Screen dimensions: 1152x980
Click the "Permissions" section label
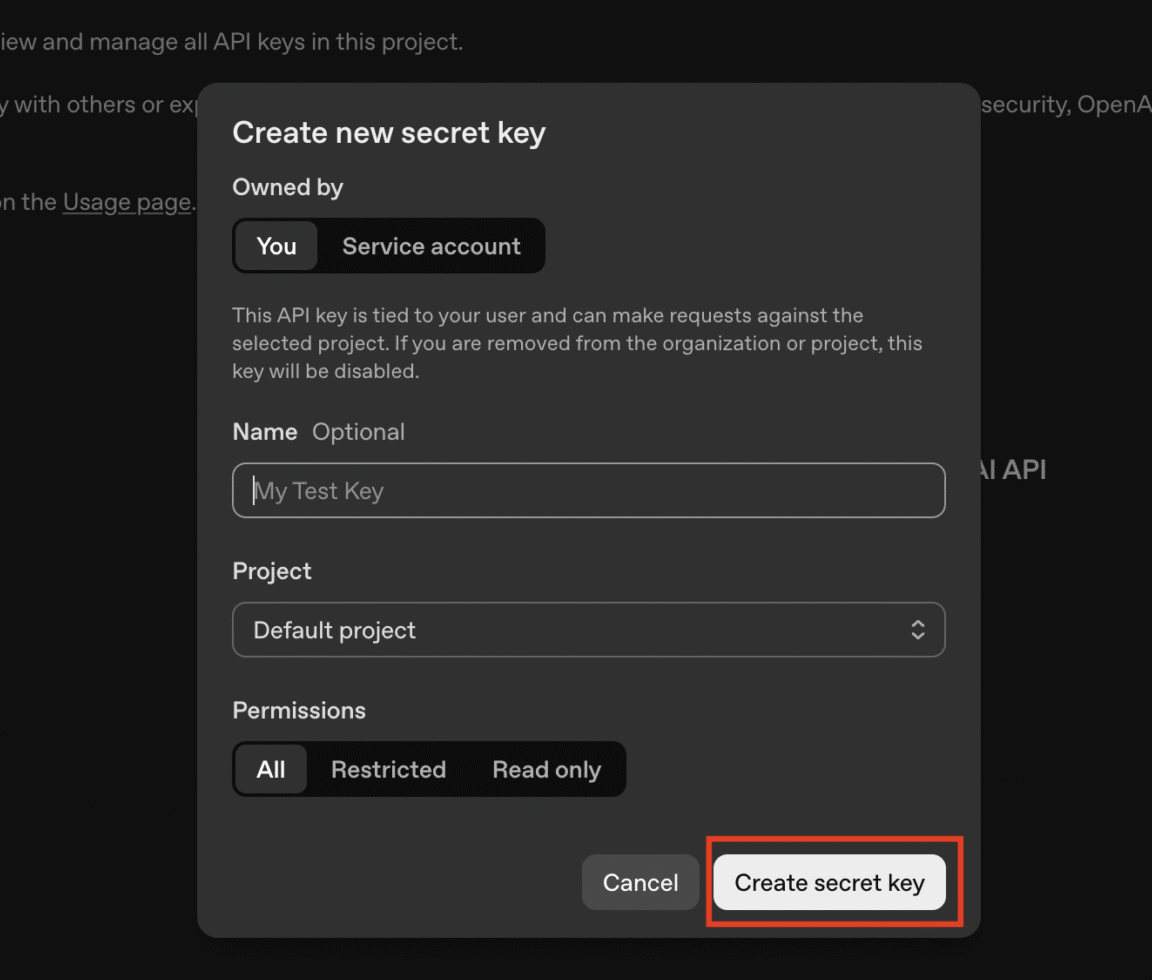299,710
